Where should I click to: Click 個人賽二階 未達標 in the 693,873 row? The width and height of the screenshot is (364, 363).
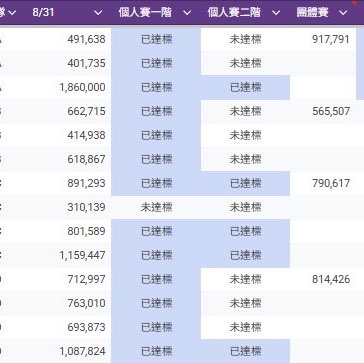[245, 327]
